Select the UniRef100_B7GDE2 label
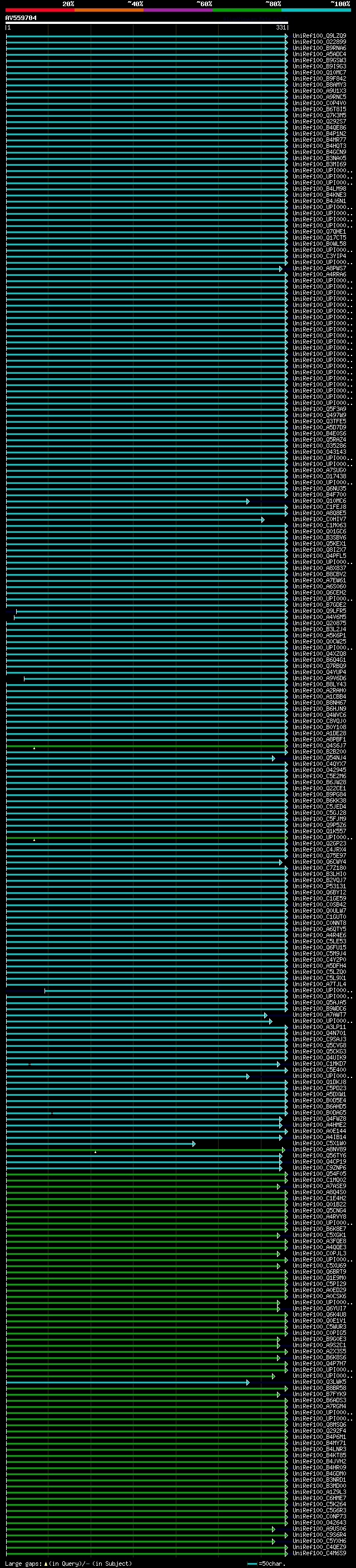 pyautogui.click(x=319, y=605)
